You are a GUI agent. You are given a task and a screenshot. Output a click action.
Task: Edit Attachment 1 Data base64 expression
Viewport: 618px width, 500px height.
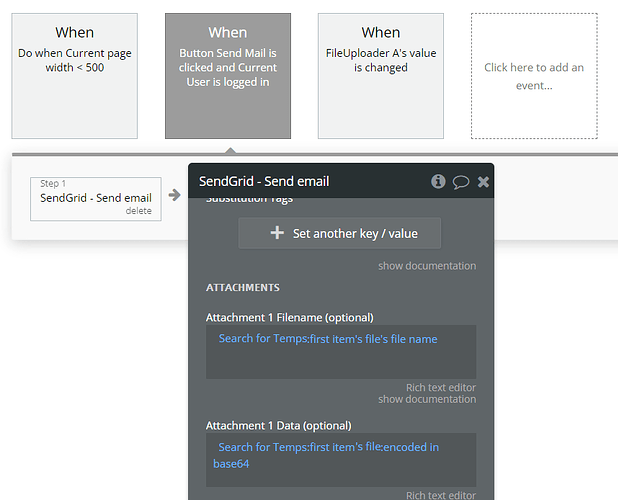pos(341,460)
